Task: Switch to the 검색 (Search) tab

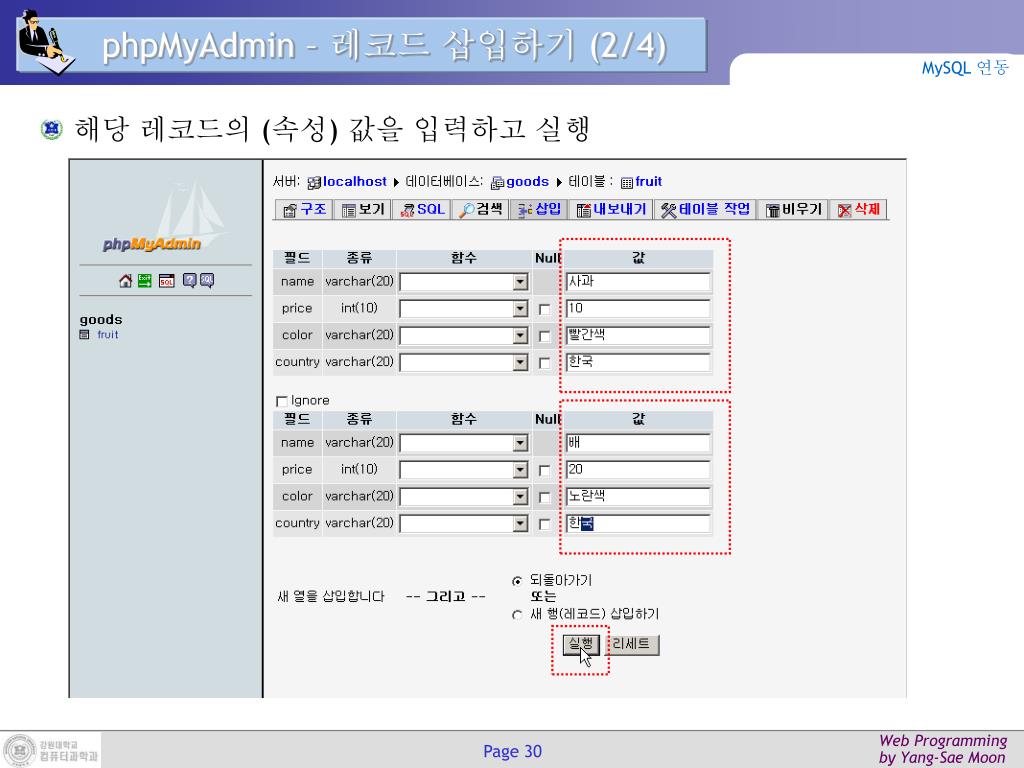Action: (x=481, y=210)
